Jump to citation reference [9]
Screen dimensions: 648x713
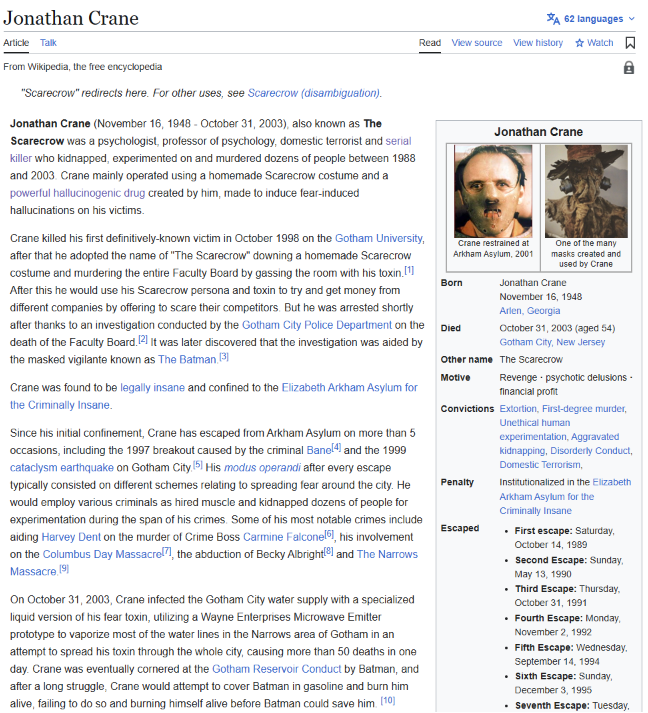click(x=64, y=568)
